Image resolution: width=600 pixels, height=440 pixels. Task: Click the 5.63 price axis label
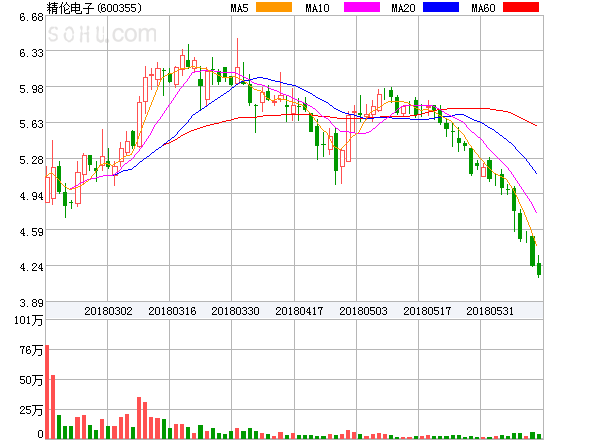[x=31, y=124]
